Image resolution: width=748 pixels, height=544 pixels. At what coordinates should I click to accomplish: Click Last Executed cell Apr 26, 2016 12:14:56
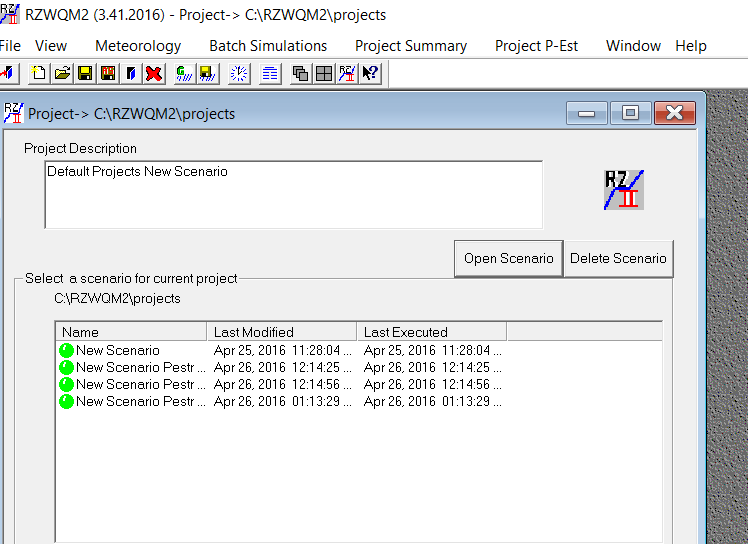pos(432,385)
